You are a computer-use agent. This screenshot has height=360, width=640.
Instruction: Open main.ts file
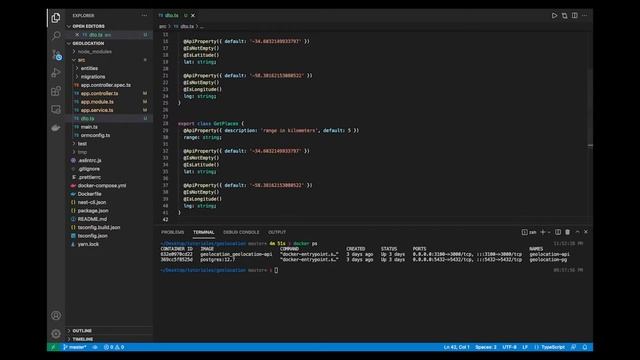(89, 127)
